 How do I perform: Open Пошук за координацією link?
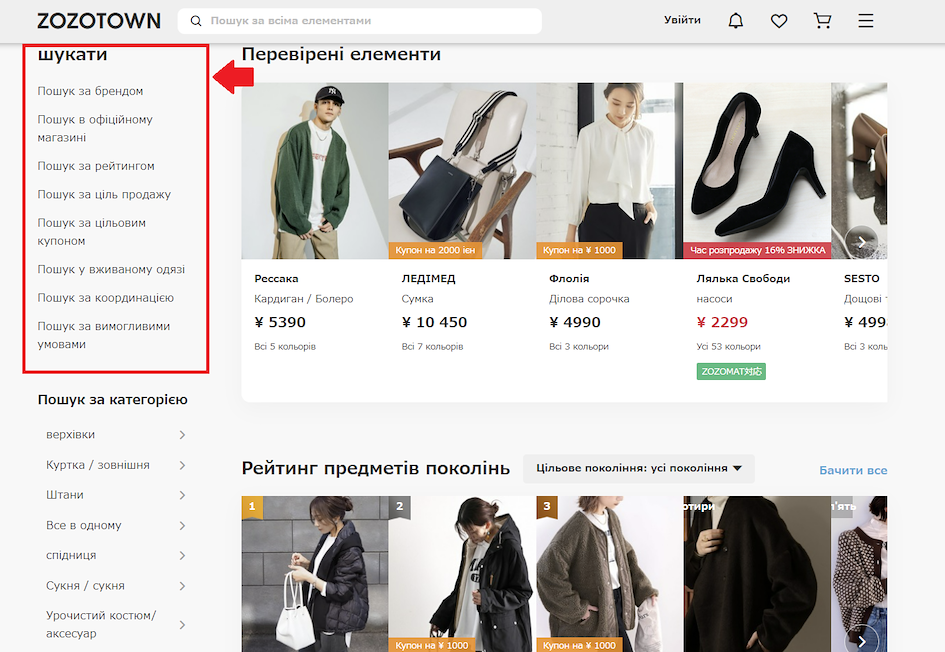coord(105,298)
